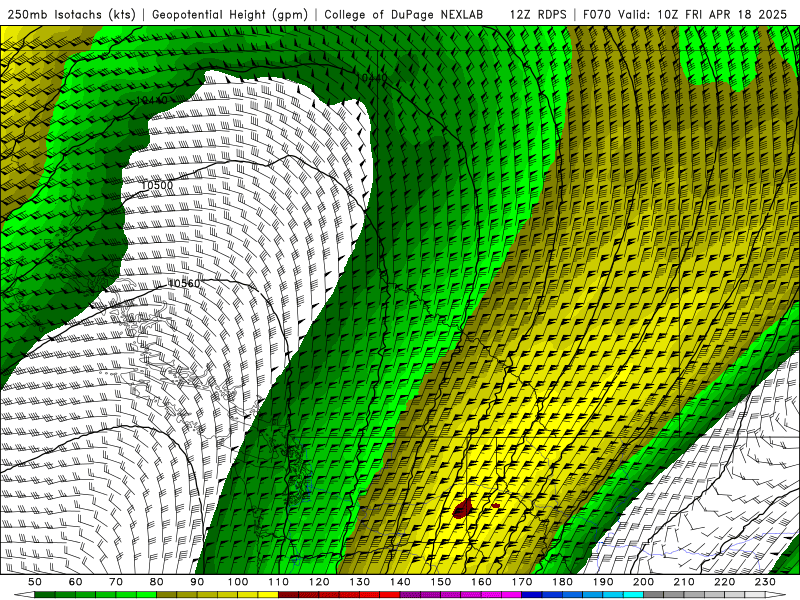Click the "College of DuPage NEXLAB" label
This screenshot has height=600, width=800.
pos(404,14)
